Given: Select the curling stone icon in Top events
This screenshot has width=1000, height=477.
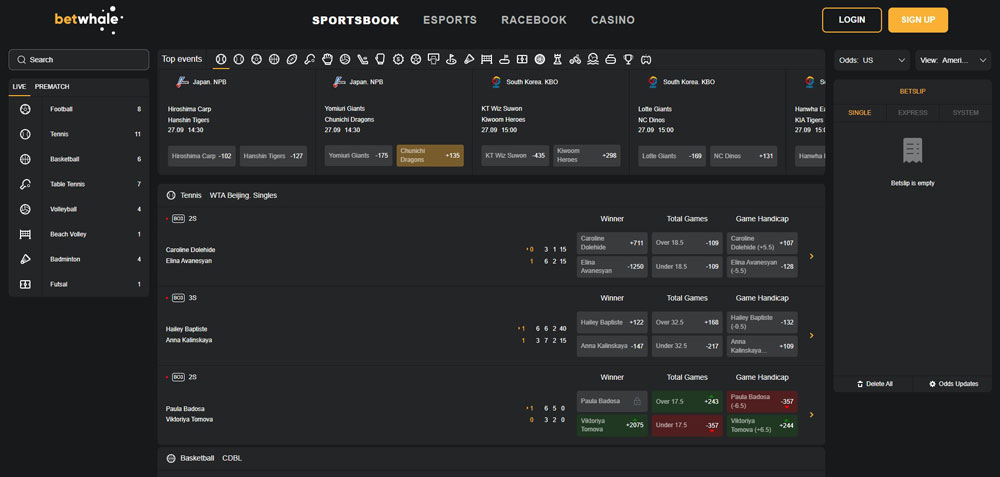Looking at the screenshot, I should (x=610, y=59).
